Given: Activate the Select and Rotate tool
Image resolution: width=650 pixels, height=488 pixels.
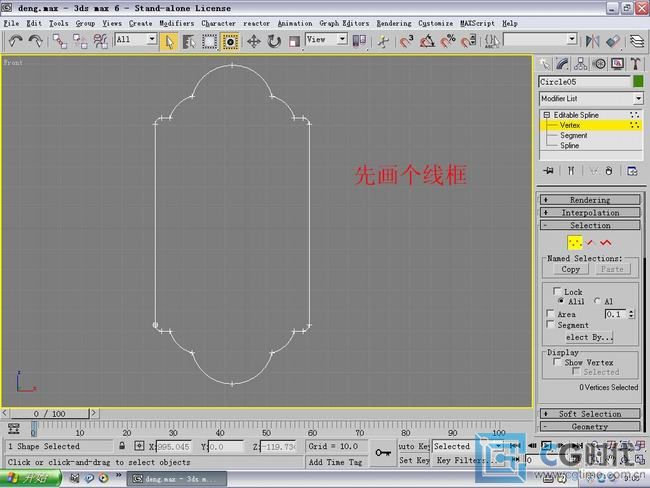Looking at the screenshot, I should [x=274, y=41].
